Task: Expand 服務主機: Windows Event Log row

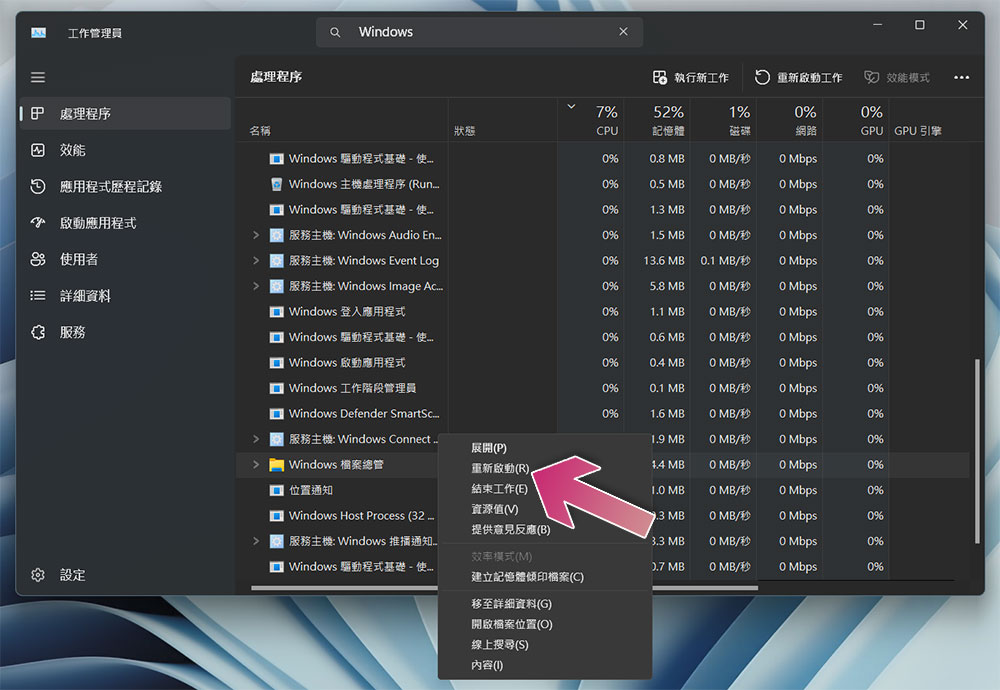Action: (256, 260)
